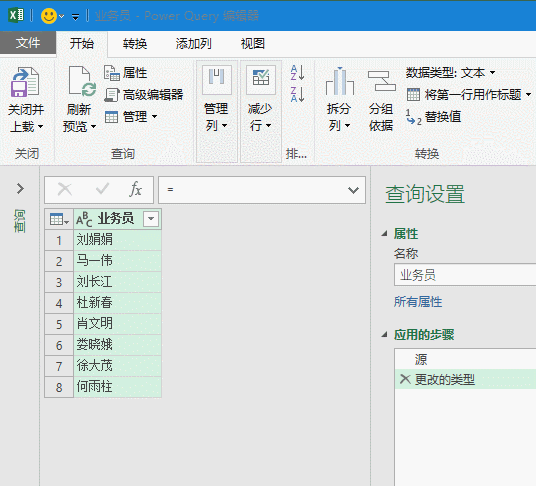The image size is (536, 486).
Task: Select the cell 刘长江
Action: tap(117, 282)
